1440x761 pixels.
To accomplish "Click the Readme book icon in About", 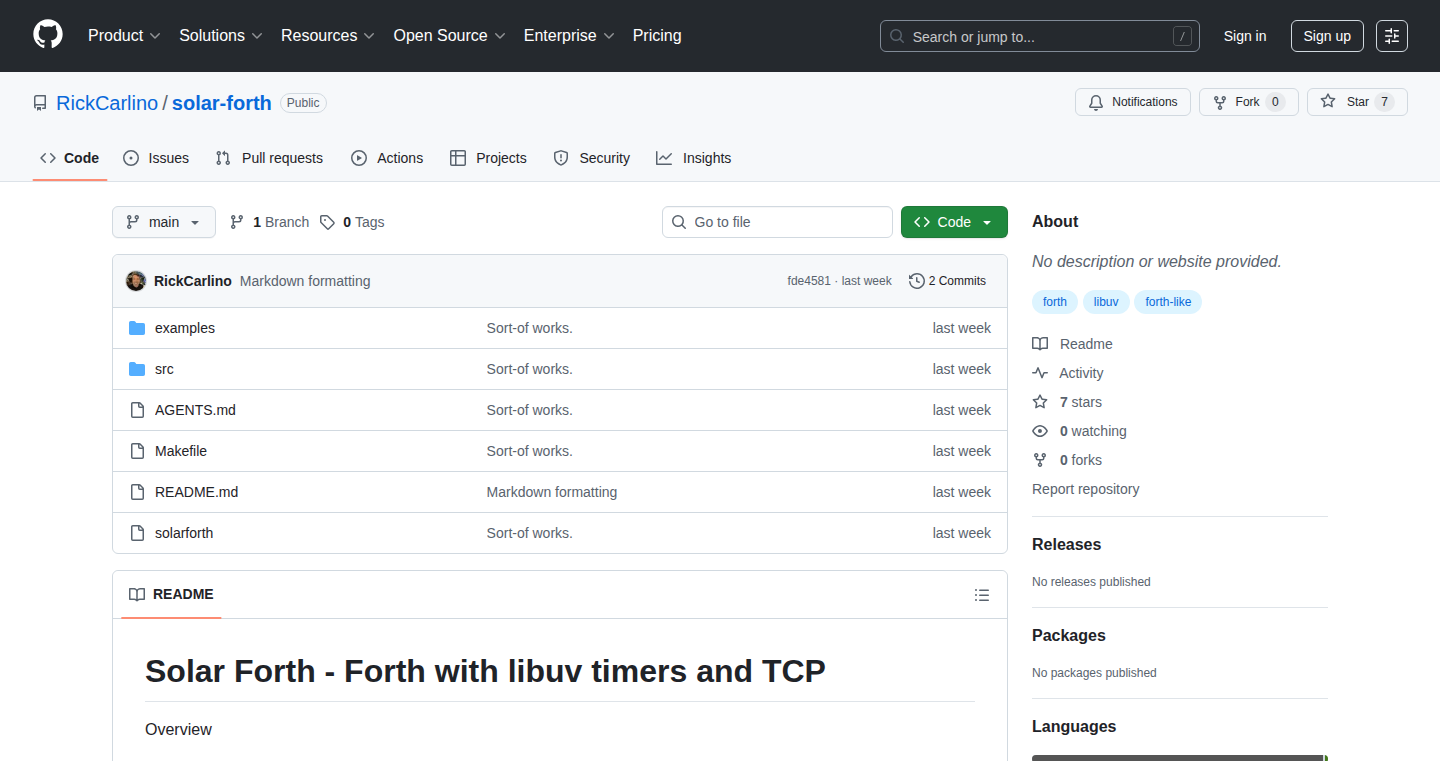I will coord(1040,344).
